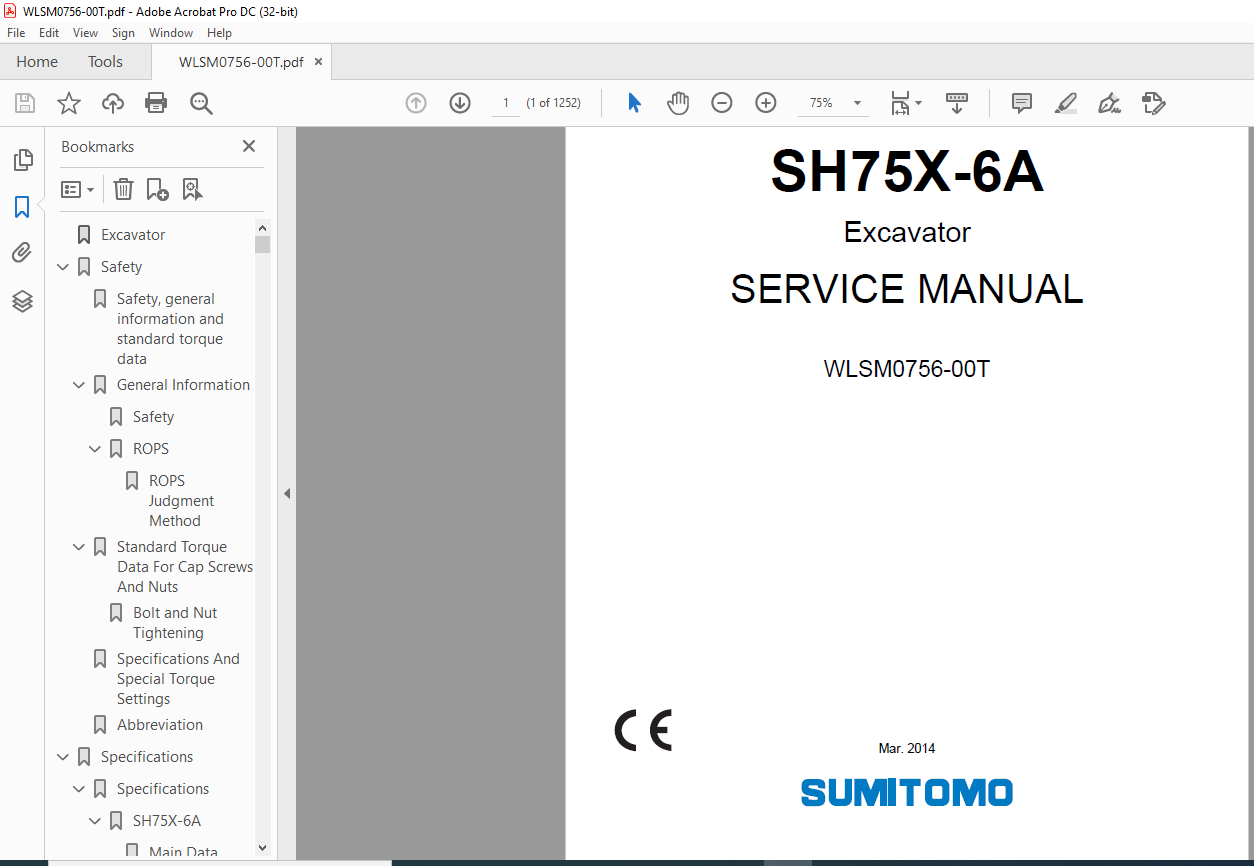Image resolution: width=1254 pixels, height=866 pixels.
Task: Open Bolt and Nut Tightening bookmark
Action: point(175,623)
